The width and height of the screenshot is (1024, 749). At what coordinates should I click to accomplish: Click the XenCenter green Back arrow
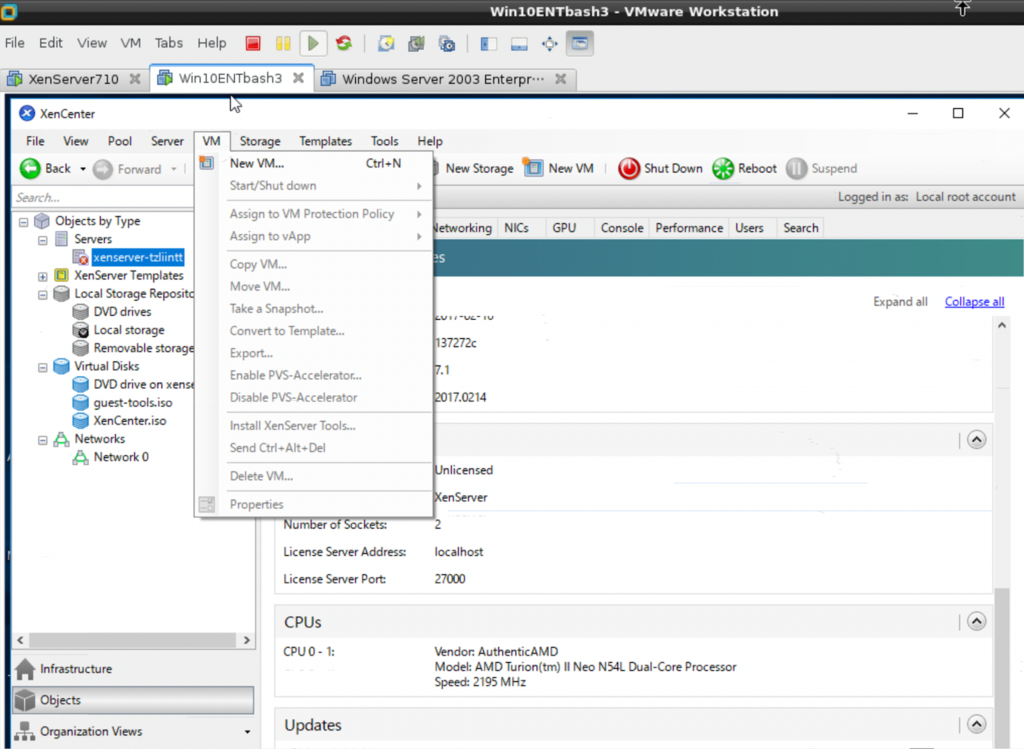(30, 168)
